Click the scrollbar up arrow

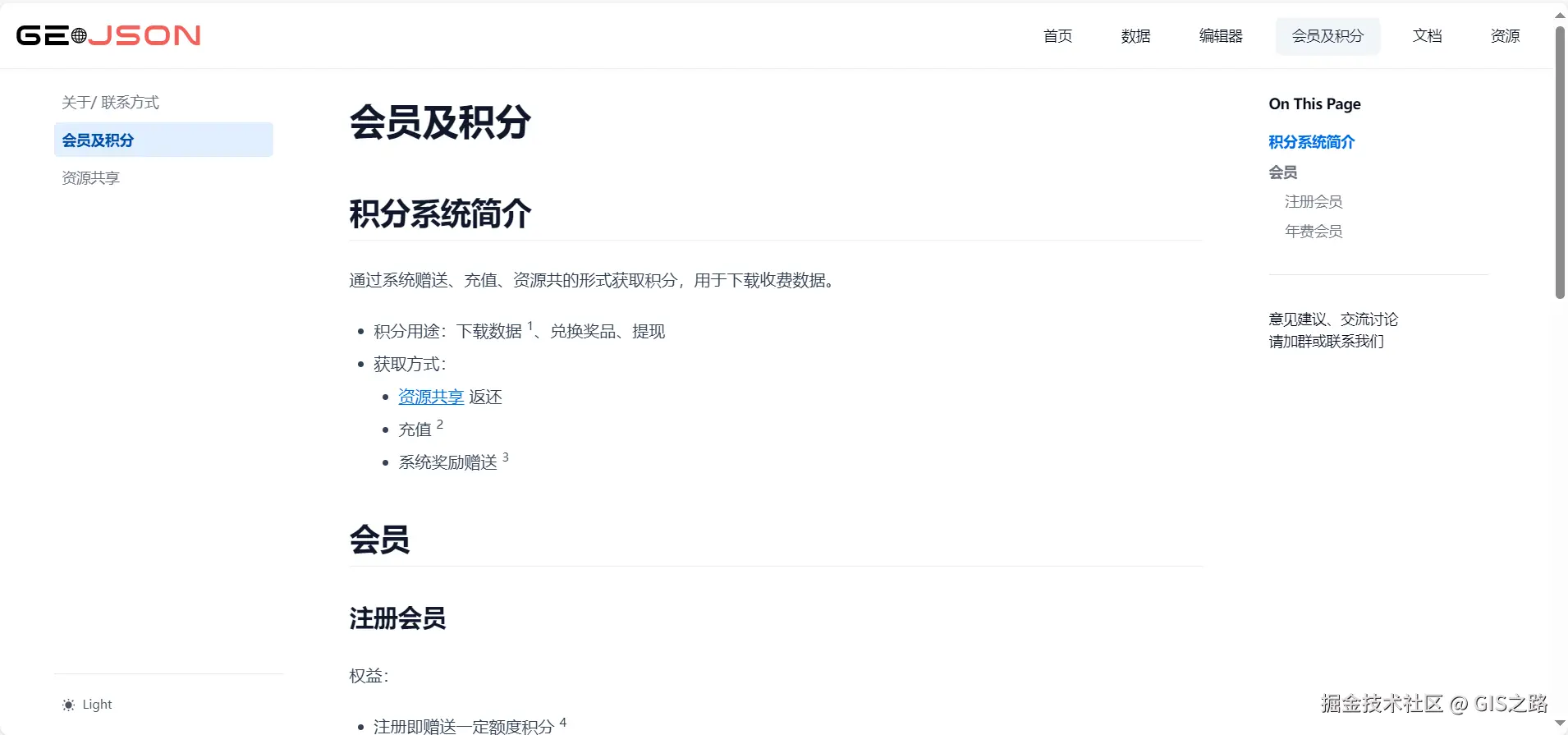[x=1560, y=15]
